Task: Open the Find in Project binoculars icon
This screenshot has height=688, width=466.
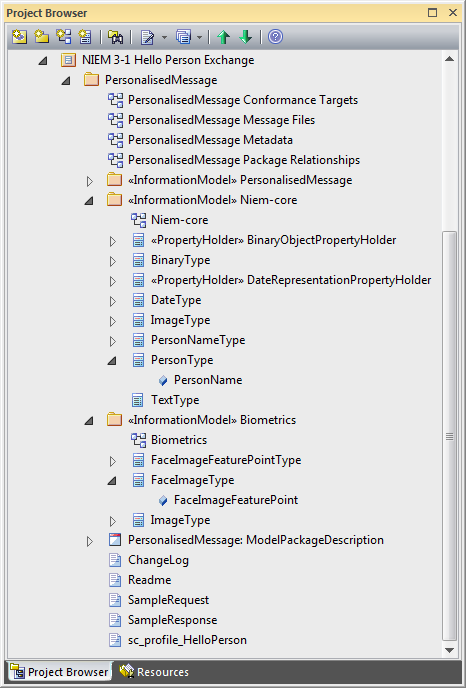Action: point(115,37)
